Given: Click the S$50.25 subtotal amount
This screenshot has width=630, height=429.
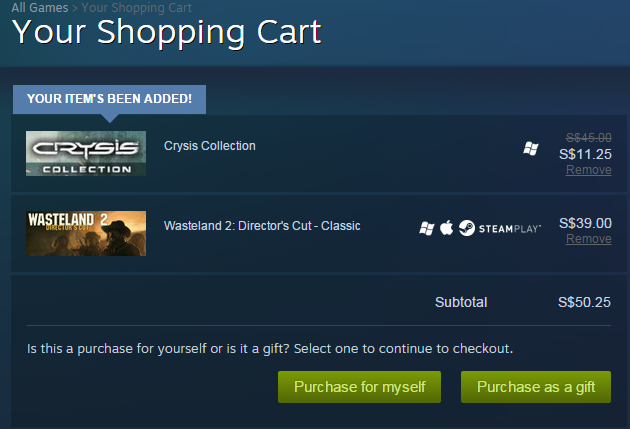Looking at the screenshot, I should 584,302.
